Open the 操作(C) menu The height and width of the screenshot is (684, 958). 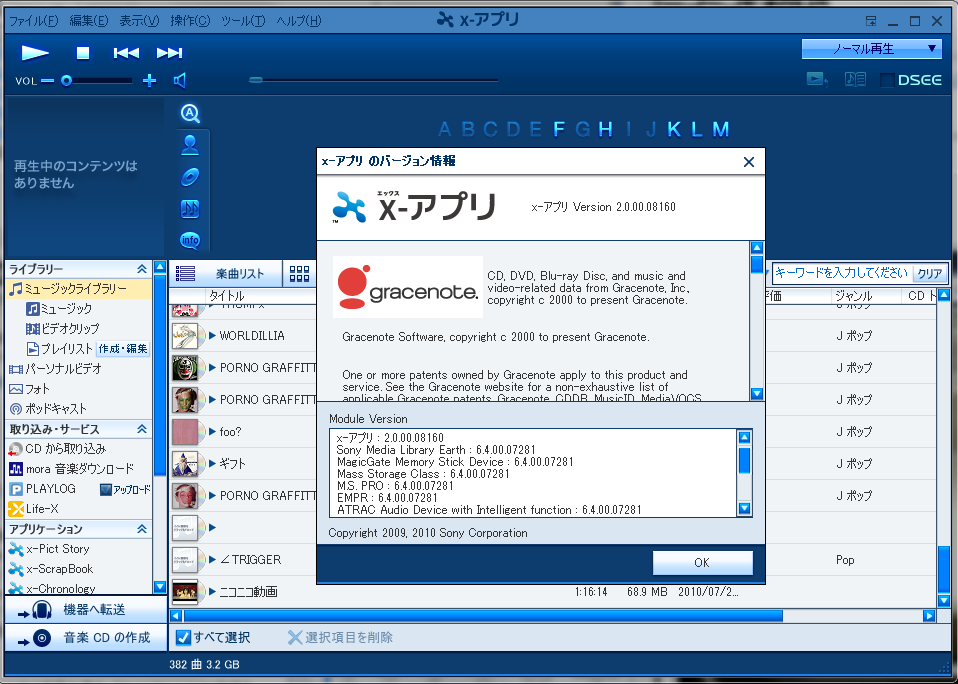tap(190, 21)
